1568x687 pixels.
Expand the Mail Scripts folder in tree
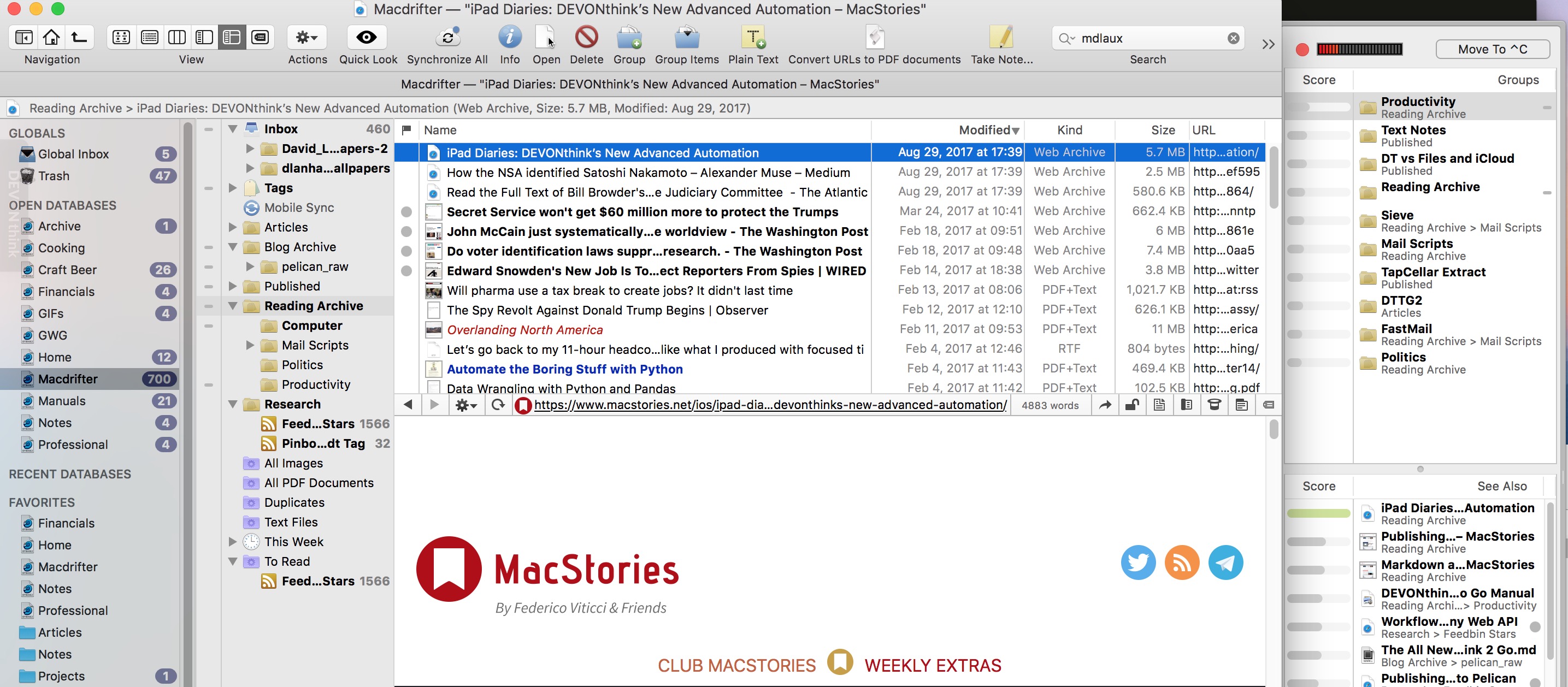click(x=250, y=345)
